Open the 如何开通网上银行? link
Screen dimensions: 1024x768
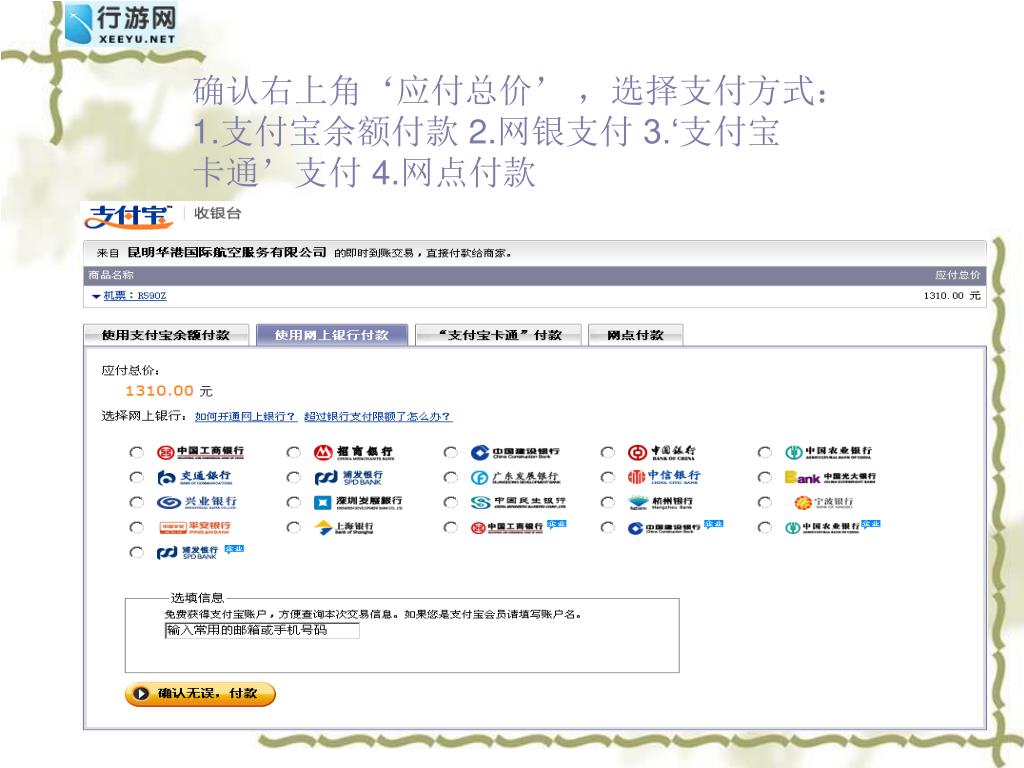246,417
